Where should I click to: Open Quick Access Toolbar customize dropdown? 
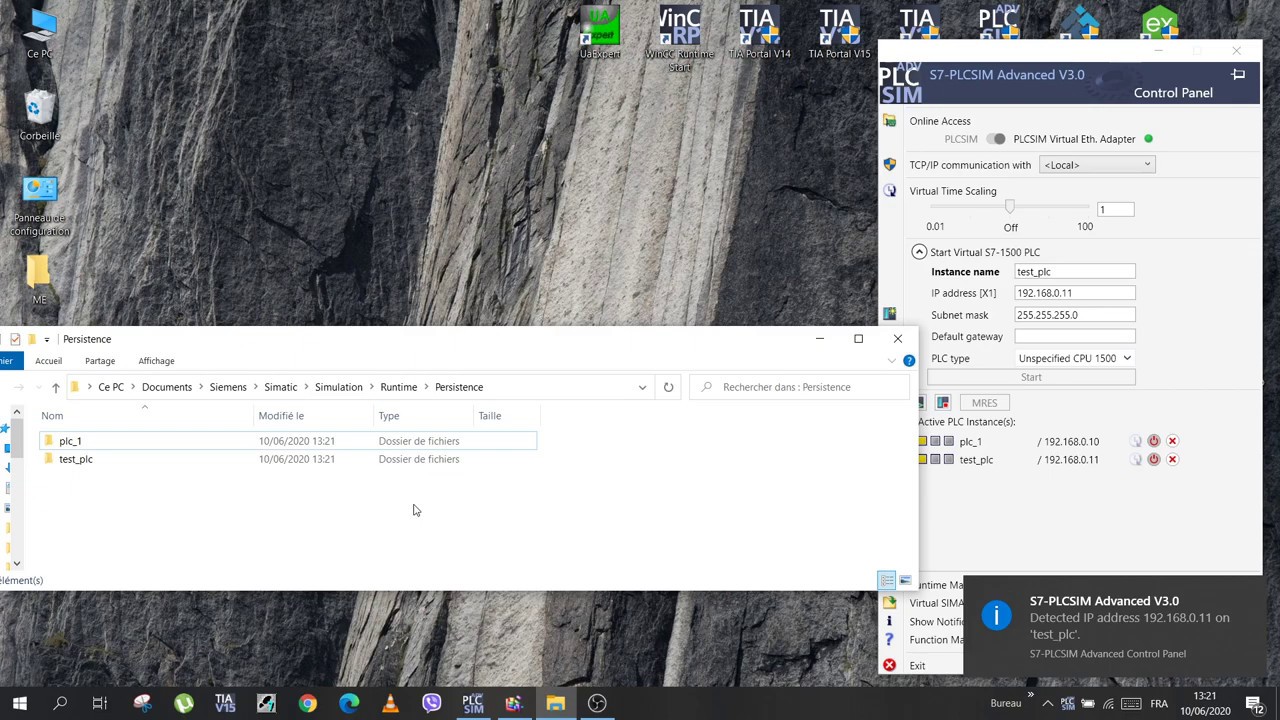(46, 339)
